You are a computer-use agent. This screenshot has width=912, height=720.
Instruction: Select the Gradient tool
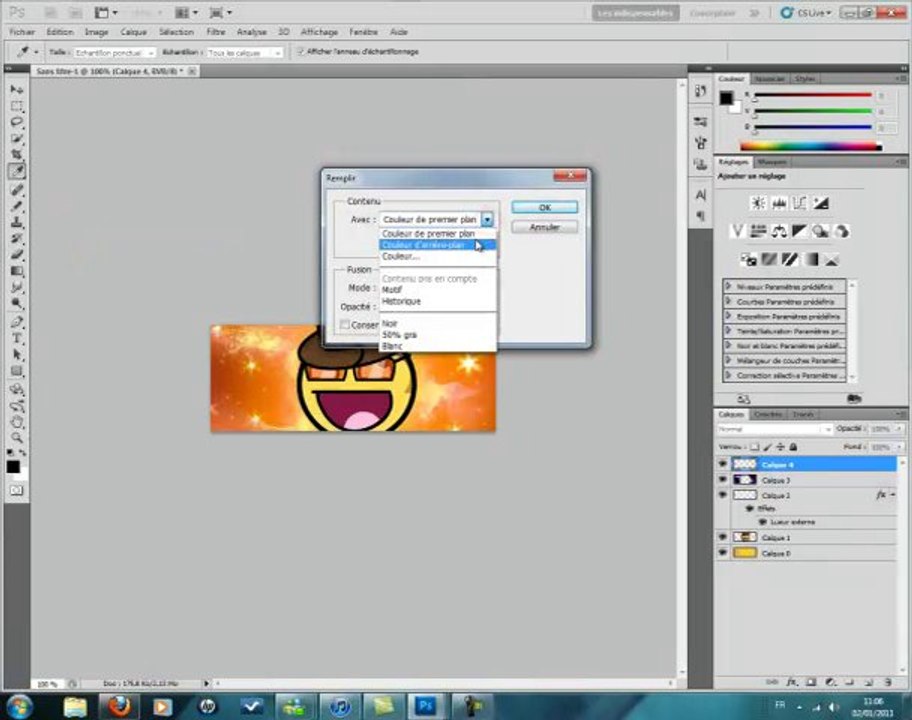[17, 271]
